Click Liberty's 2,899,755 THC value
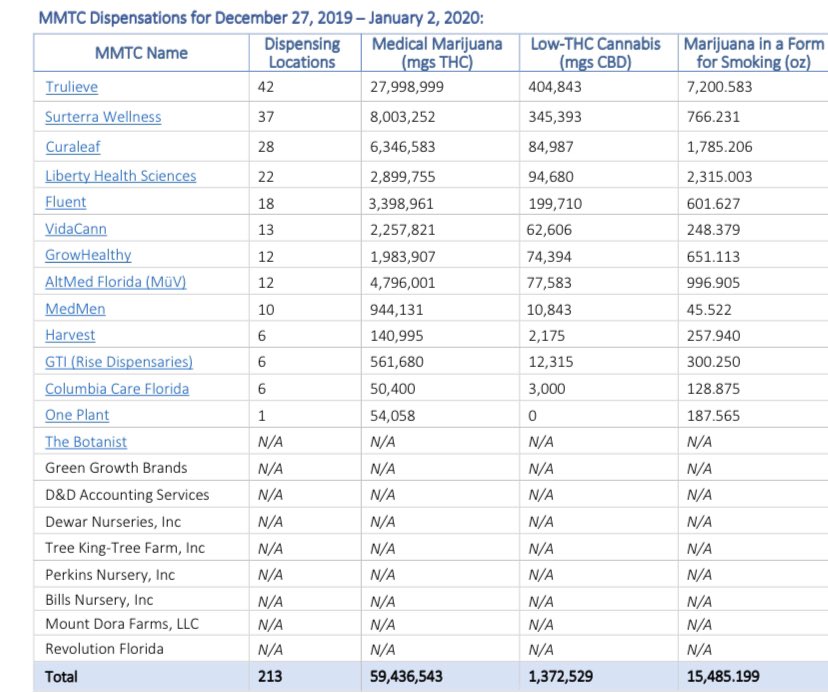This screenshot has width=828, height=693. click(x=402, y=176)
